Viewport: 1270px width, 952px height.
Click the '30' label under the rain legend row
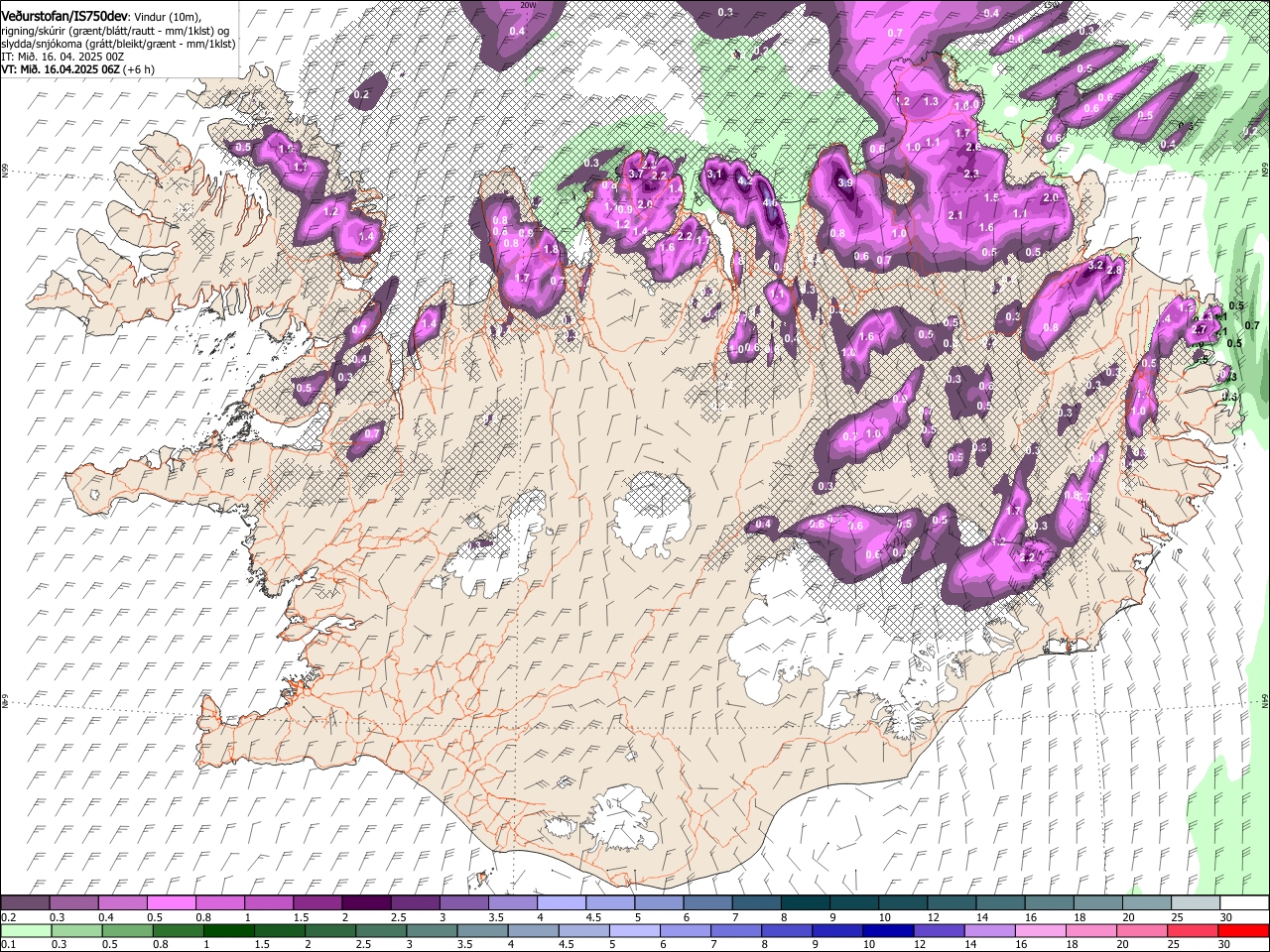(1225, 945)
